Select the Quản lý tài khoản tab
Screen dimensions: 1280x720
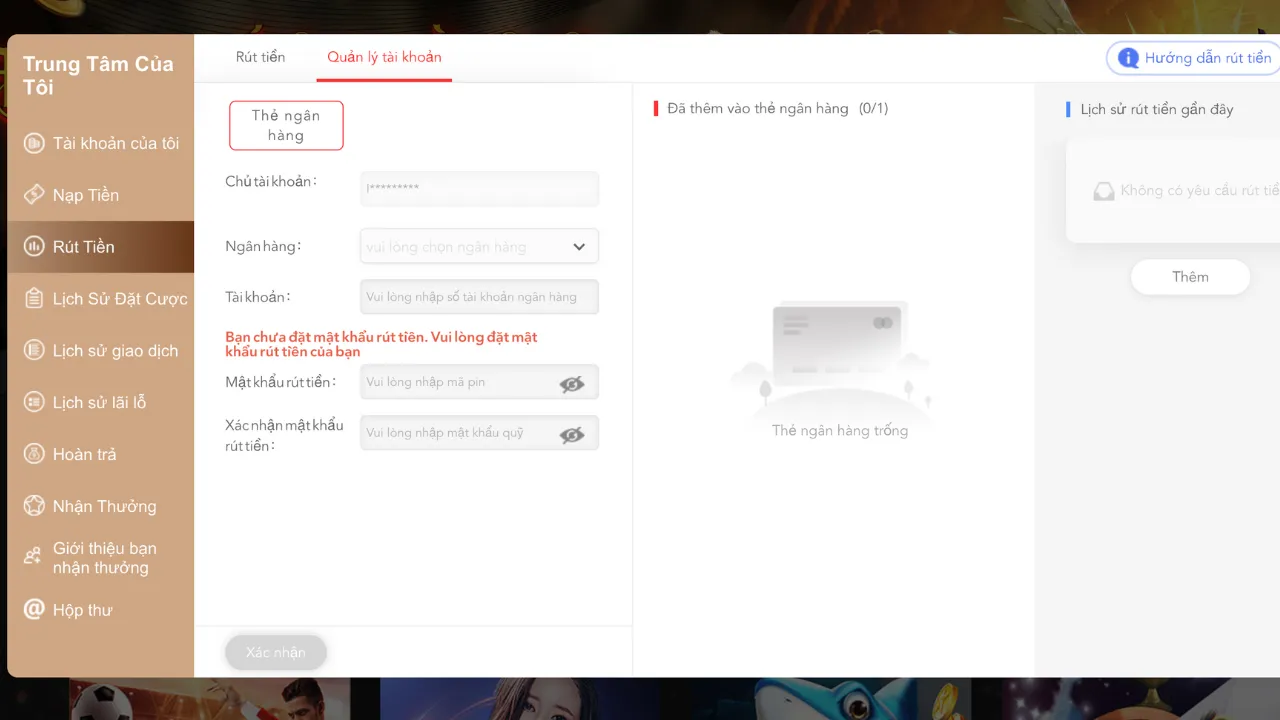coord(384,57)
